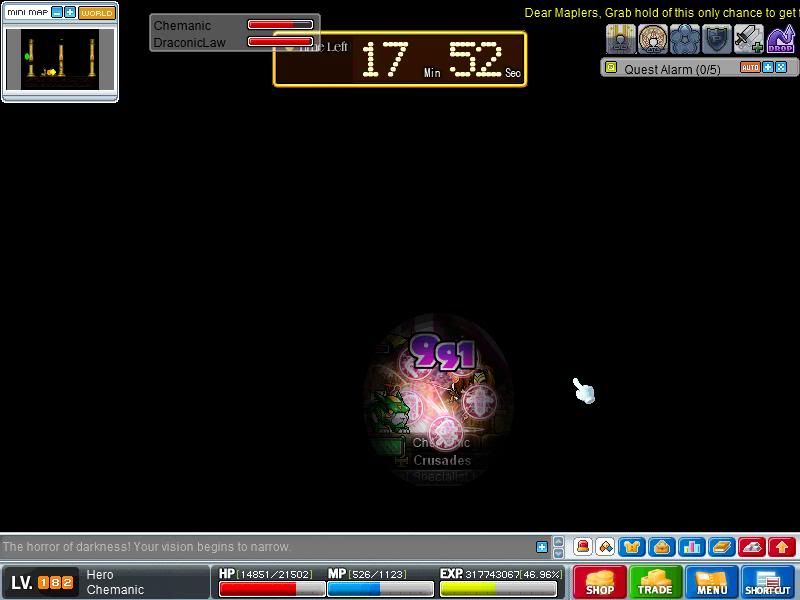Click the orange and blue tag icon
The image size is (800, 600).
pos(606,547)
